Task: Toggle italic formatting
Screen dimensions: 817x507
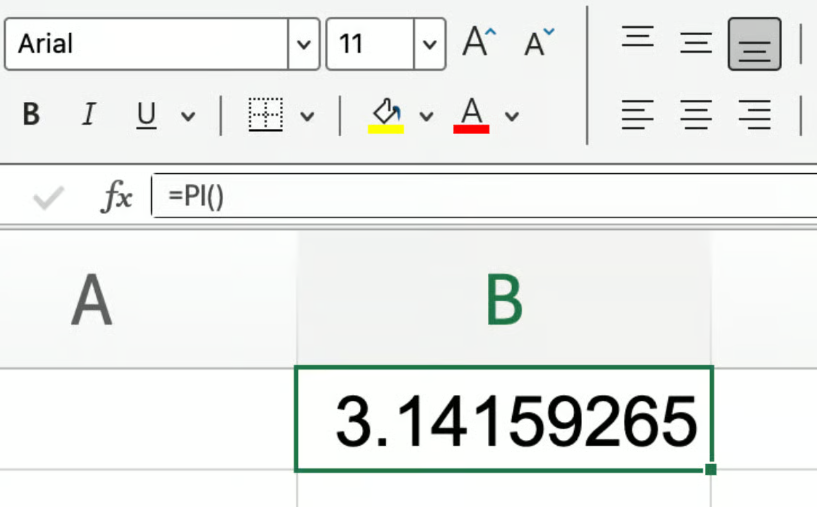Action: click(x=88, y=116)
